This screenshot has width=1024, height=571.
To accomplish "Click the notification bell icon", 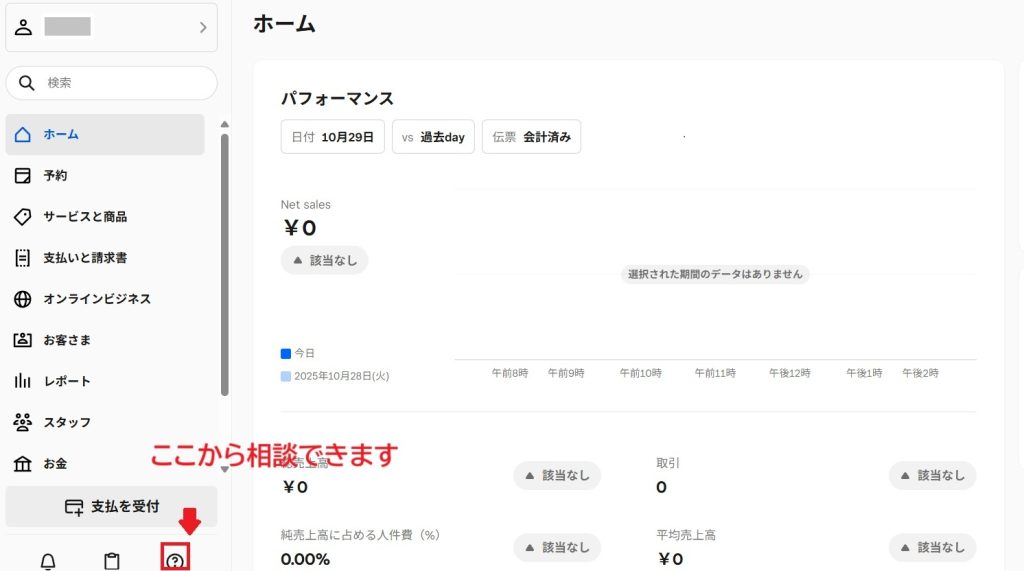I will tap(47, 561).
